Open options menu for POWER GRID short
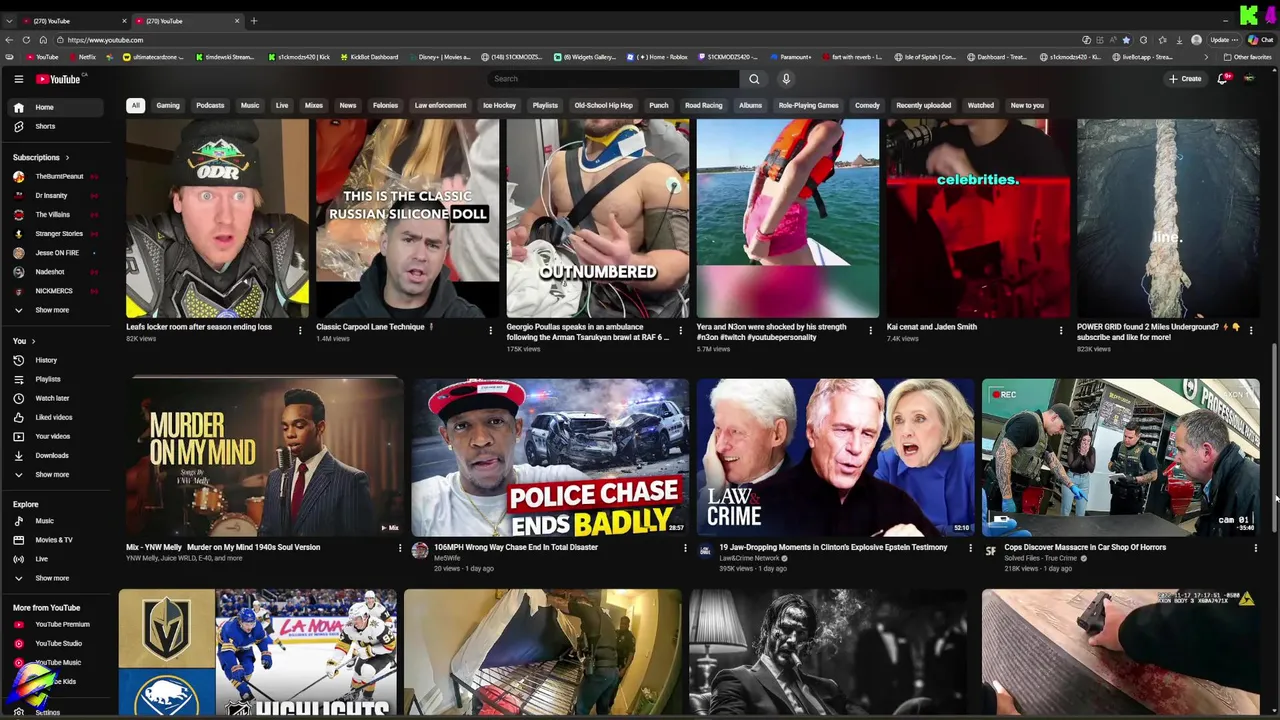Image resolution: width=1280 pixels, height=720 pixels. 1251,330
